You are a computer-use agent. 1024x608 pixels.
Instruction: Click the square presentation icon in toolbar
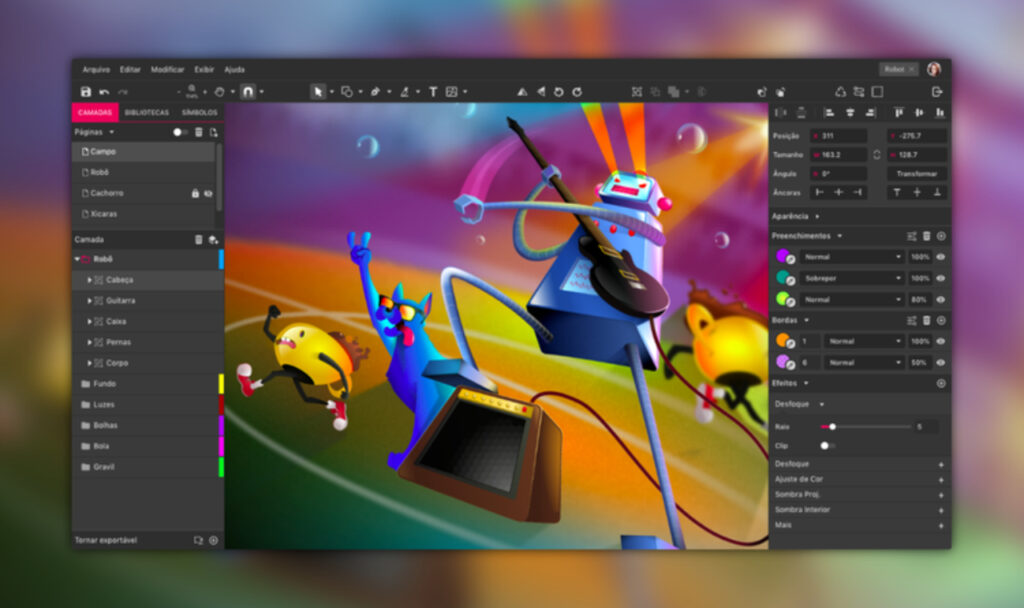[x=877, y=92]
